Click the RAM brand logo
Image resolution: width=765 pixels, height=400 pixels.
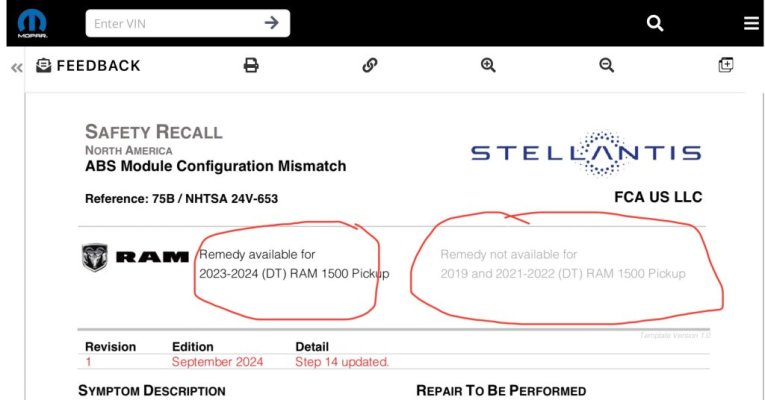(135, 257)
